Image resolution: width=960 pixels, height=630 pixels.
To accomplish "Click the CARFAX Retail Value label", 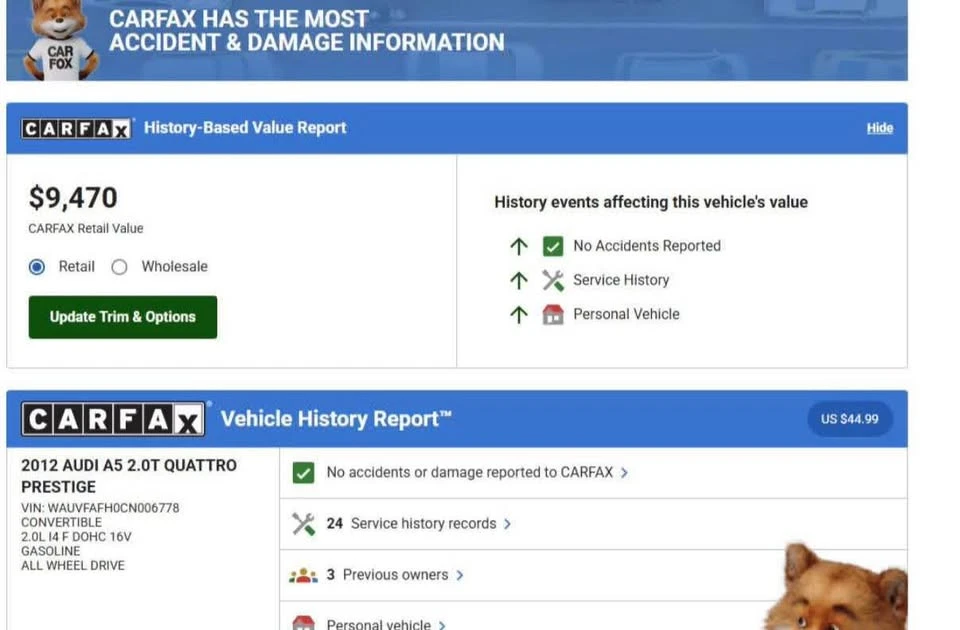I will point(86,229).
